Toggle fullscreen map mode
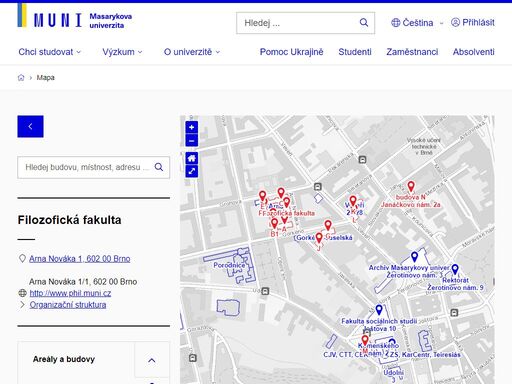The height and width of the screenshot is (384, 512). coord(191,171)
